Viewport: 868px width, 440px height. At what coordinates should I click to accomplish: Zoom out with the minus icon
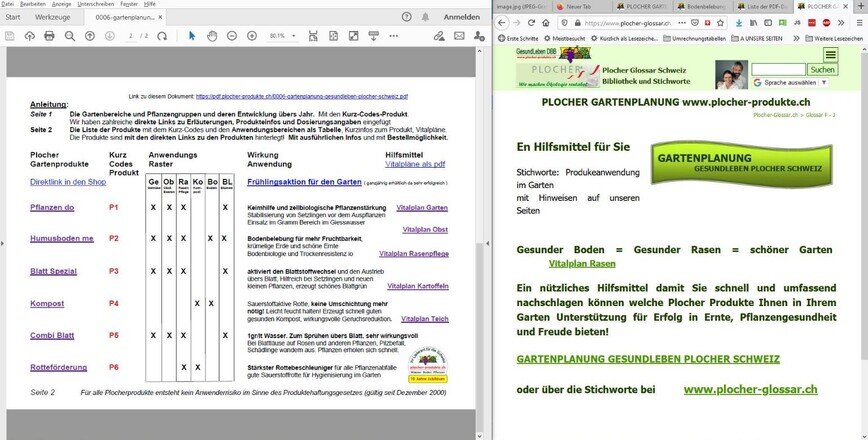click(x=232, y=36)
